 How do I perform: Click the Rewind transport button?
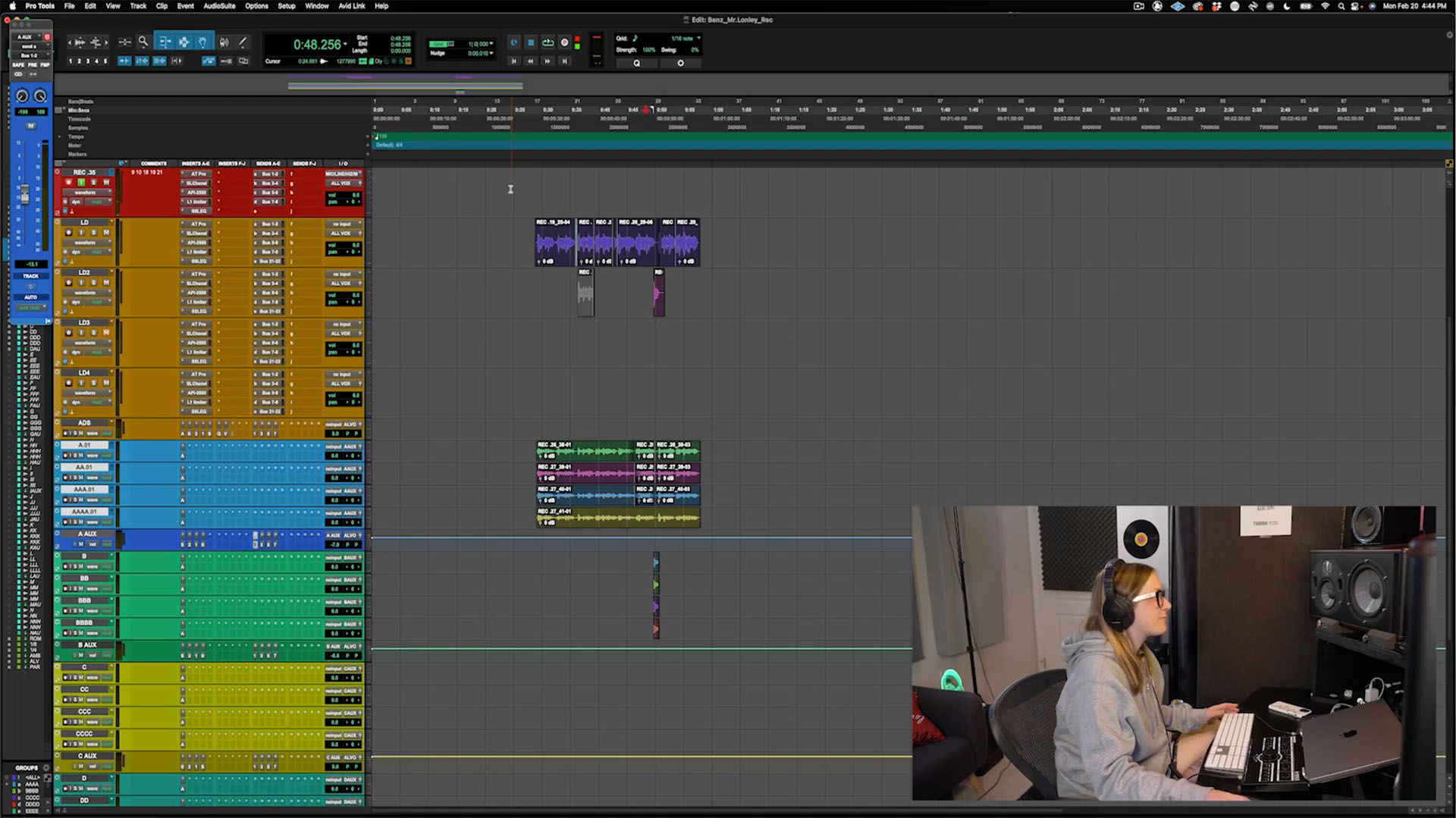pyautogui.click(x=531, y=61)
